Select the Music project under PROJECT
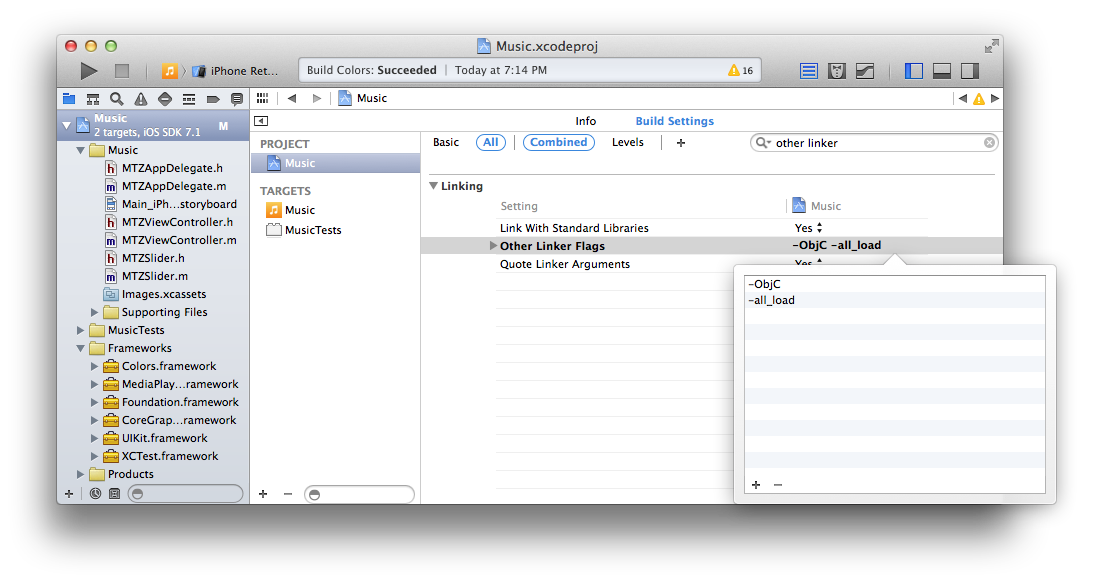Viewport: 1093px width, 583px height. coord(336,163)
